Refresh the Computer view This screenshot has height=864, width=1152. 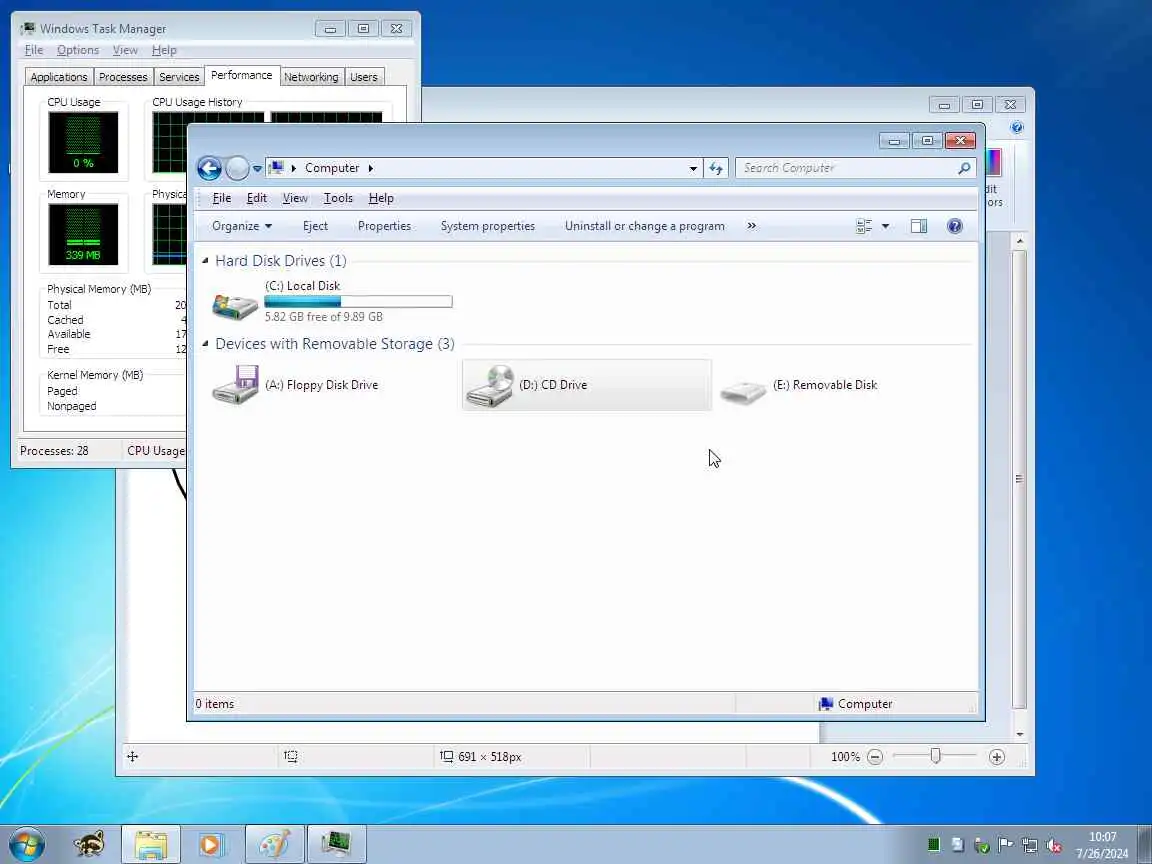[716, 168]
